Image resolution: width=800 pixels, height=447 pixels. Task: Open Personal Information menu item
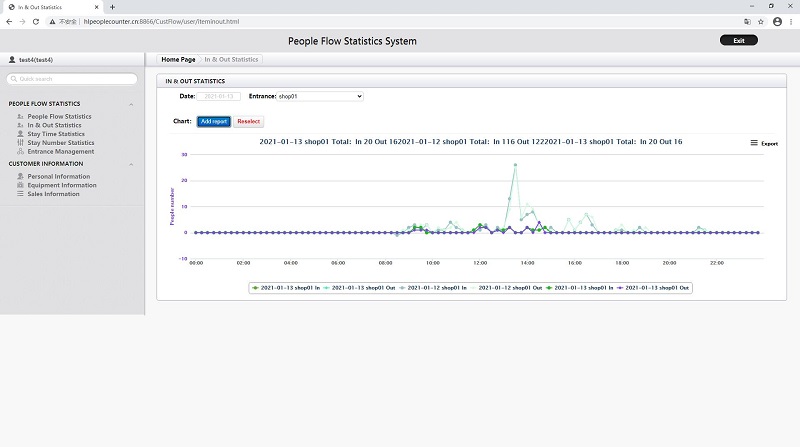pyautogui.click(x=59, y=176)
